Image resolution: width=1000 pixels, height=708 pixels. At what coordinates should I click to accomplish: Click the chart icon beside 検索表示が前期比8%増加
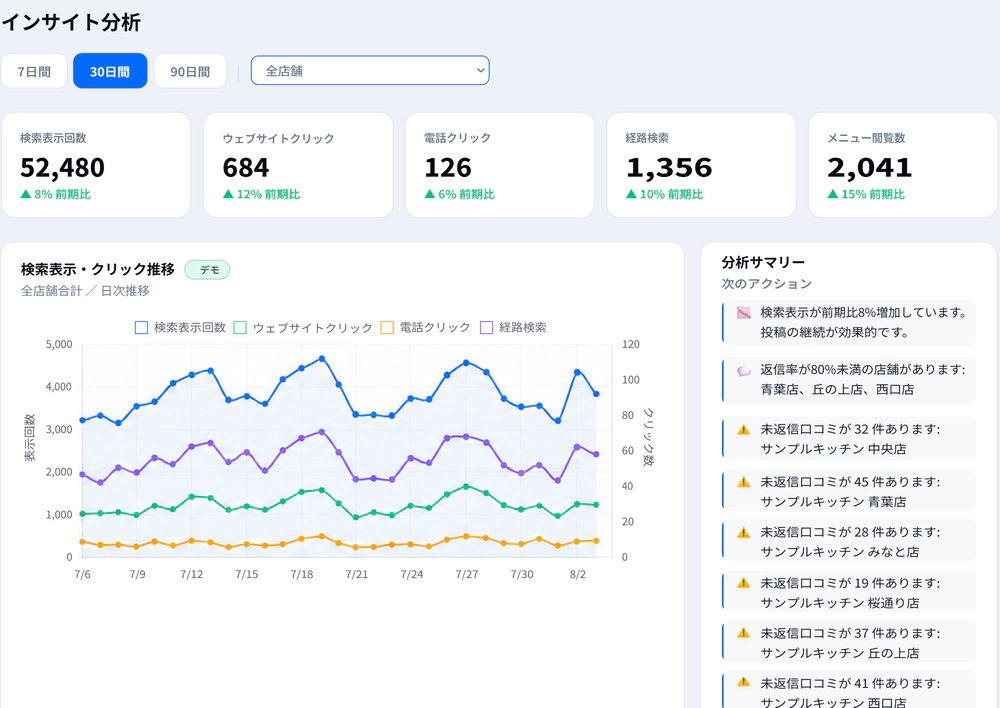point(744,313)
